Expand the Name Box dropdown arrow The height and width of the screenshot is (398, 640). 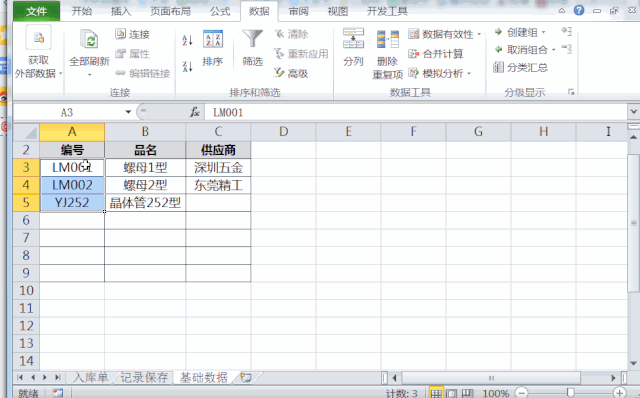click(128, 112)
